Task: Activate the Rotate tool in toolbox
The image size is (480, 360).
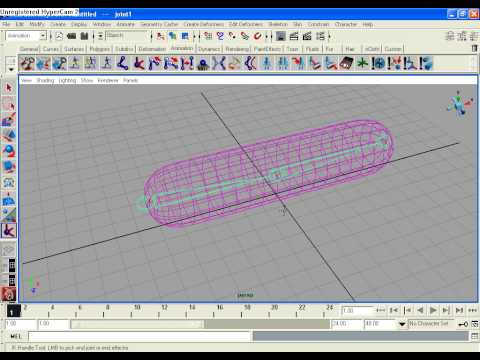Action: click(x=9, y=151)
